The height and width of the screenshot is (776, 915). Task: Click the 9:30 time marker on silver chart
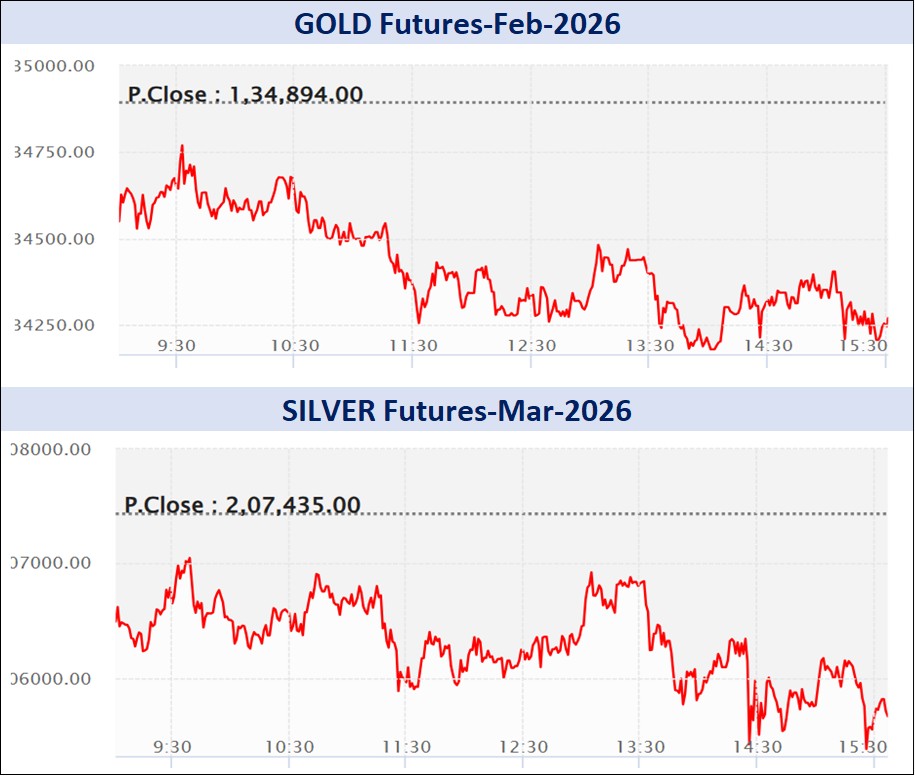point(173,747)
